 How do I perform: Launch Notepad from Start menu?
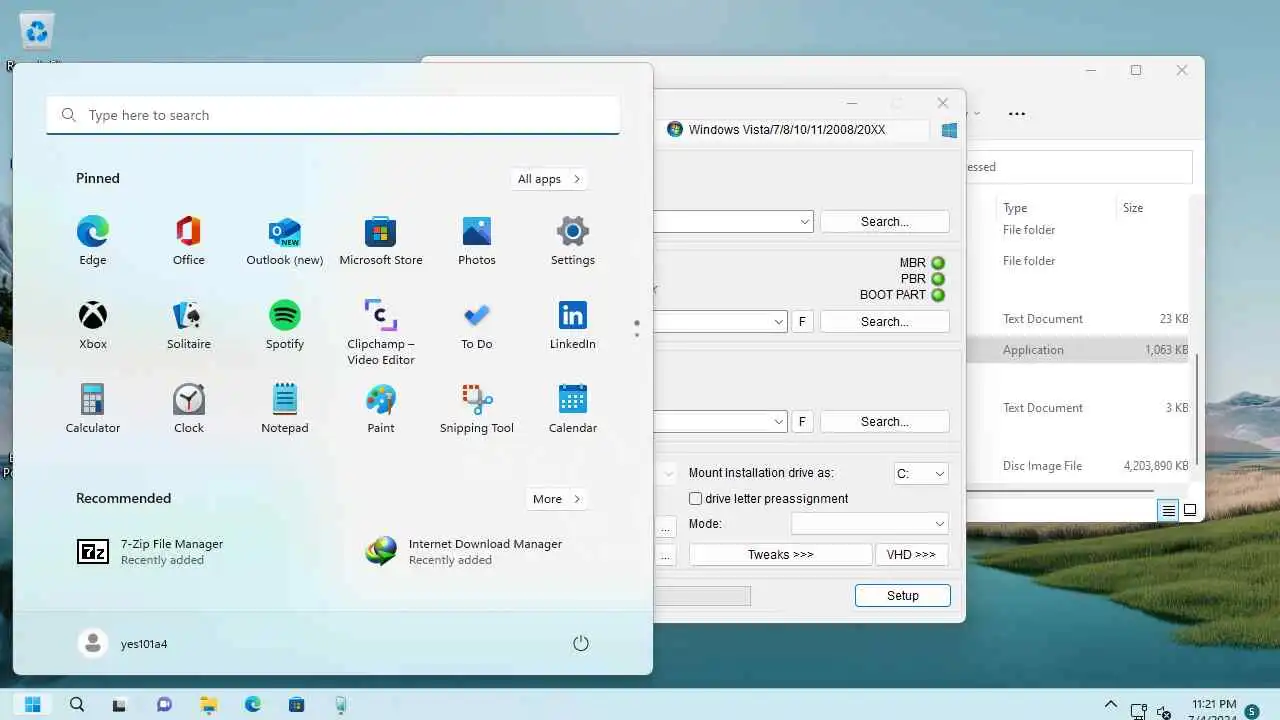click(285, 409)
